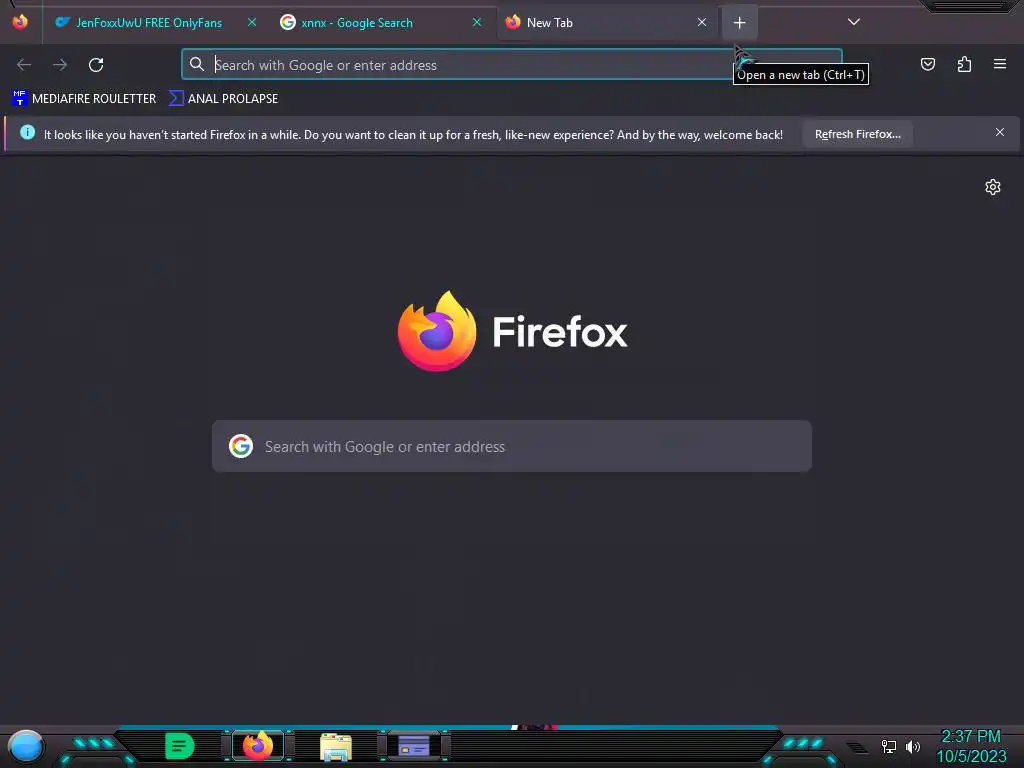Image resolution: width=1024 pixels, height=768 pixels.
Task: Open the Extensions puzzle icon
Action: click(964, 64)
